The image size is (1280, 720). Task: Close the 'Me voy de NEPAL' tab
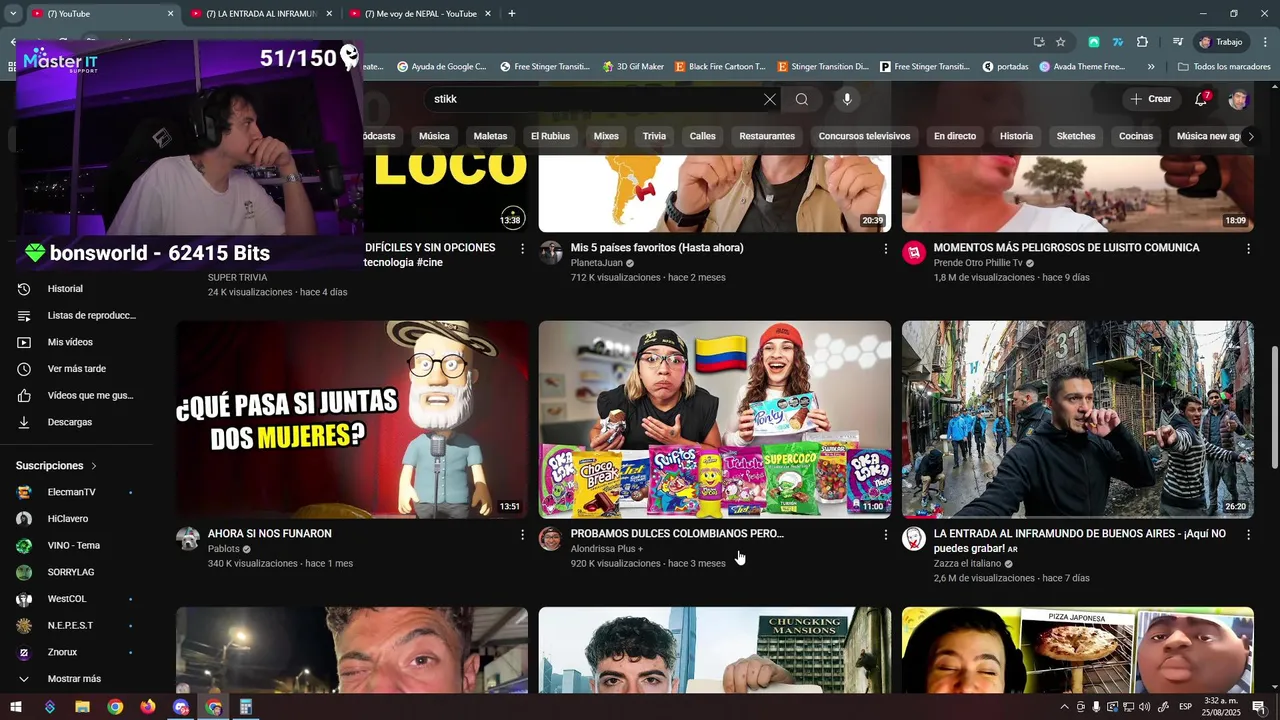pos(488,14)
